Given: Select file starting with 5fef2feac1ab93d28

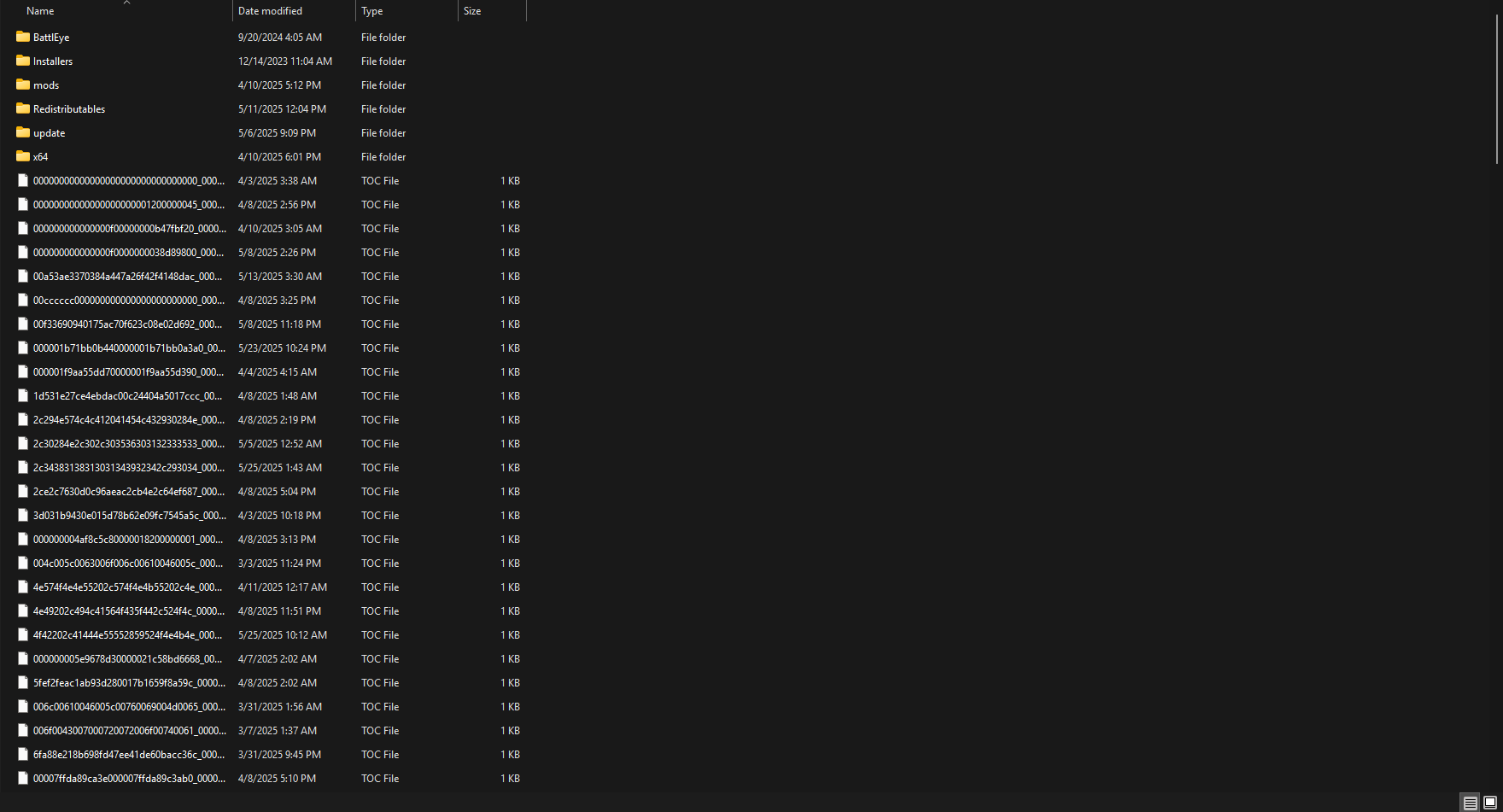Looking at the screenshot, I should pyautogui.click(x=128, y=683).
